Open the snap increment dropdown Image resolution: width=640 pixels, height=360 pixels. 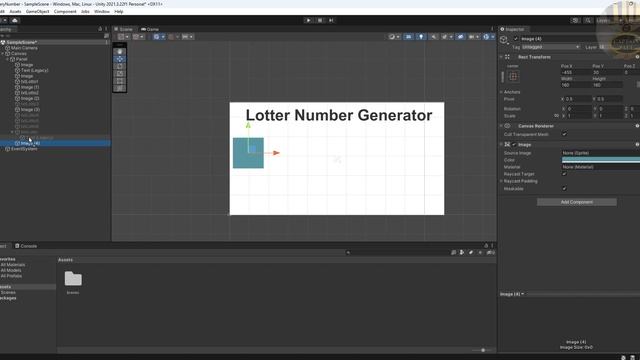pyautogui.click(x=187, y=37)
